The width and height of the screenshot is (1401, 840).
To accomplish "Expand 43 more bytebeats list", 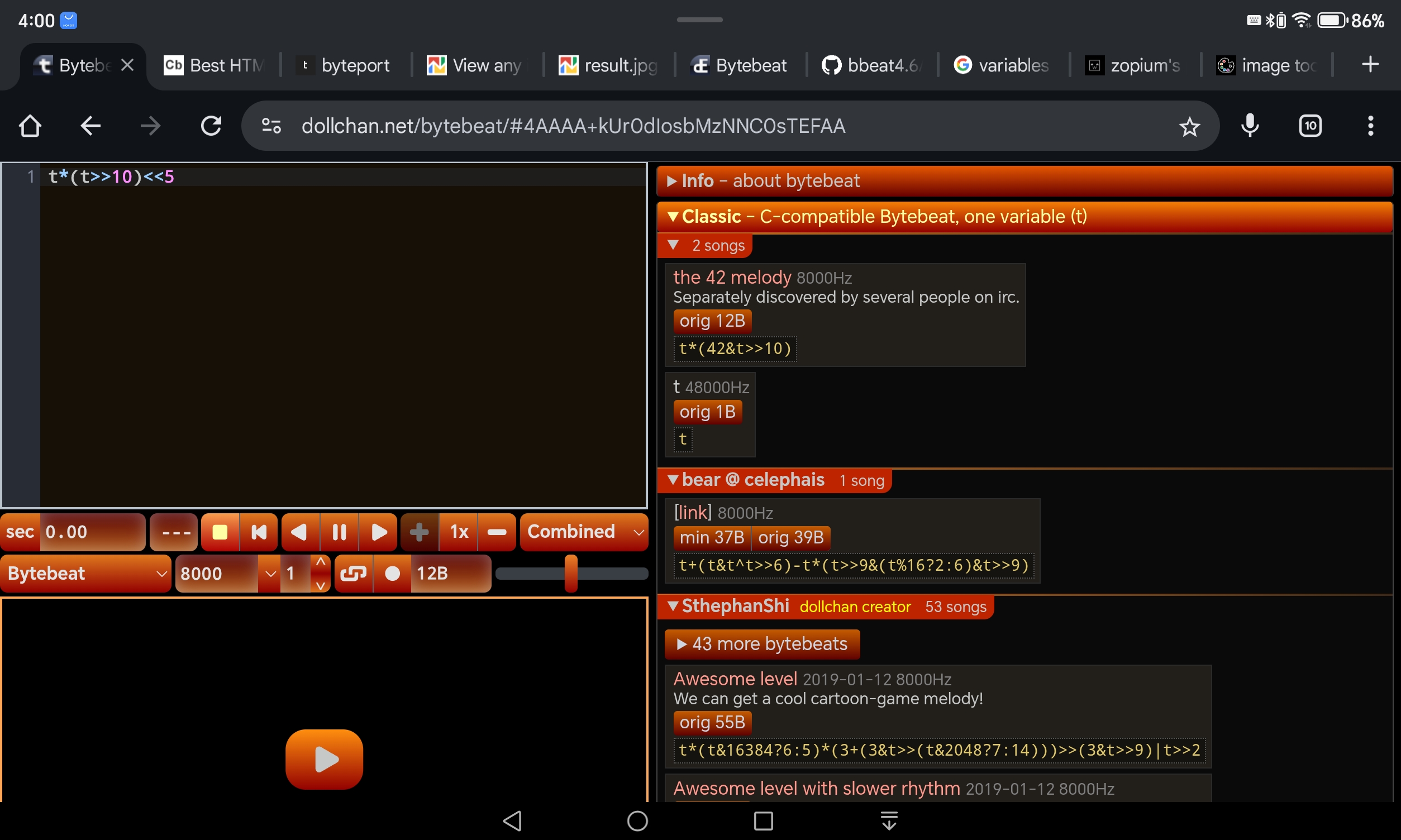I will [762, 644].
